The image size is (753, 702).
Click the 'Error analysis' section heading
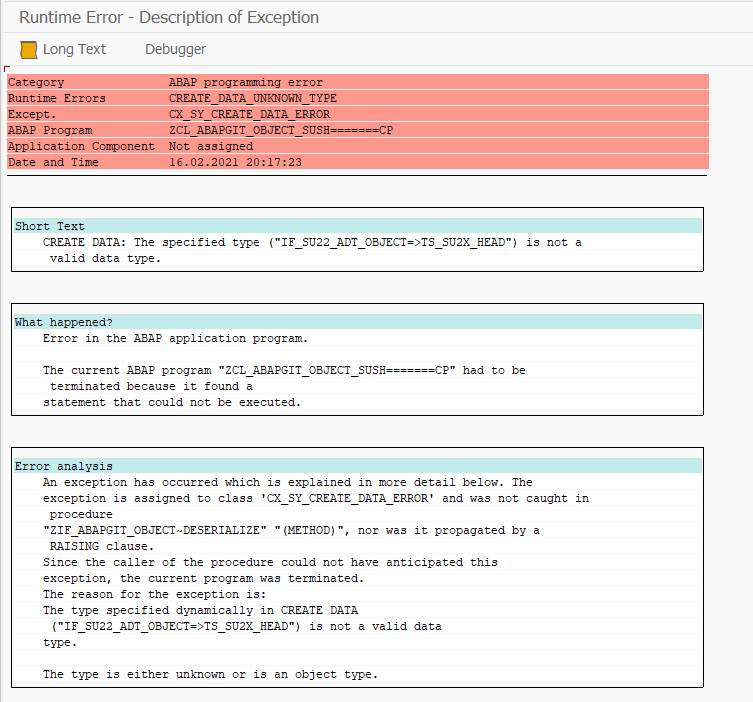coord(63,466)
